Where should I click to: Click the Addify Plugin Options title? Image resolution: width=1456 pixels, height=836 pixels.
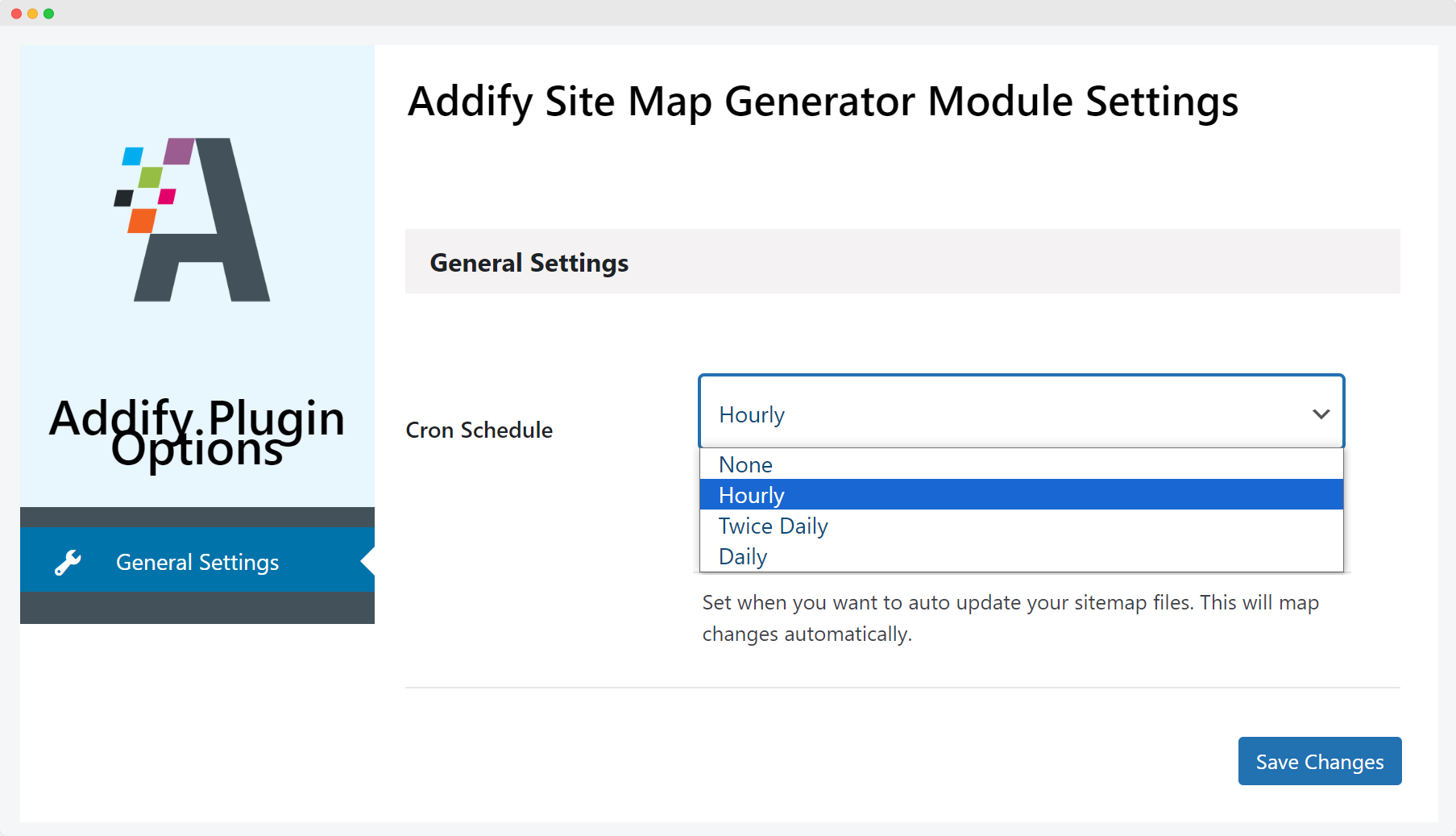click(x=197, y=433)
